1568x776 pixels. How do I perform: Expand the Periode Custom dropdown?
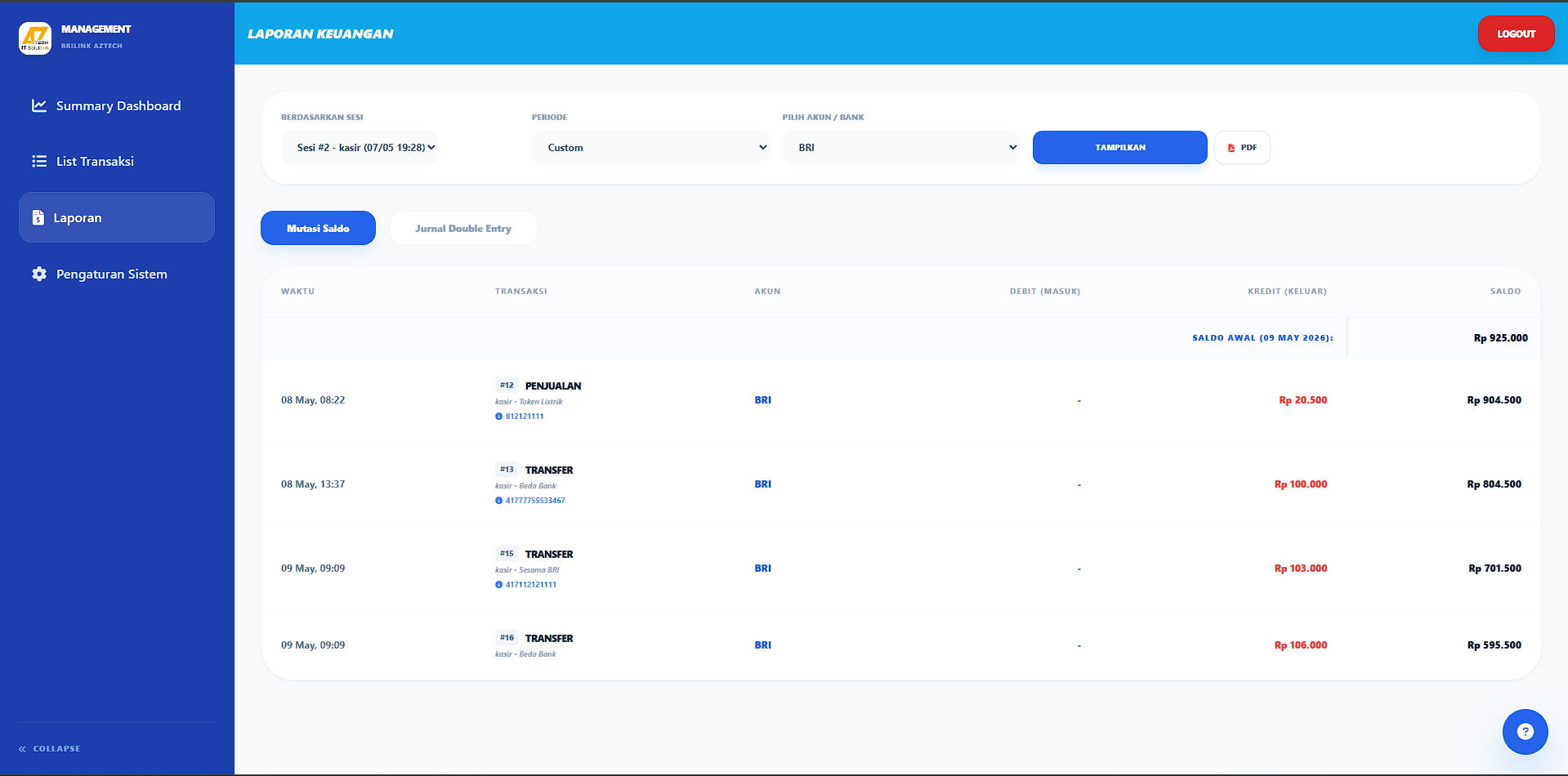(x=651, y=148)
